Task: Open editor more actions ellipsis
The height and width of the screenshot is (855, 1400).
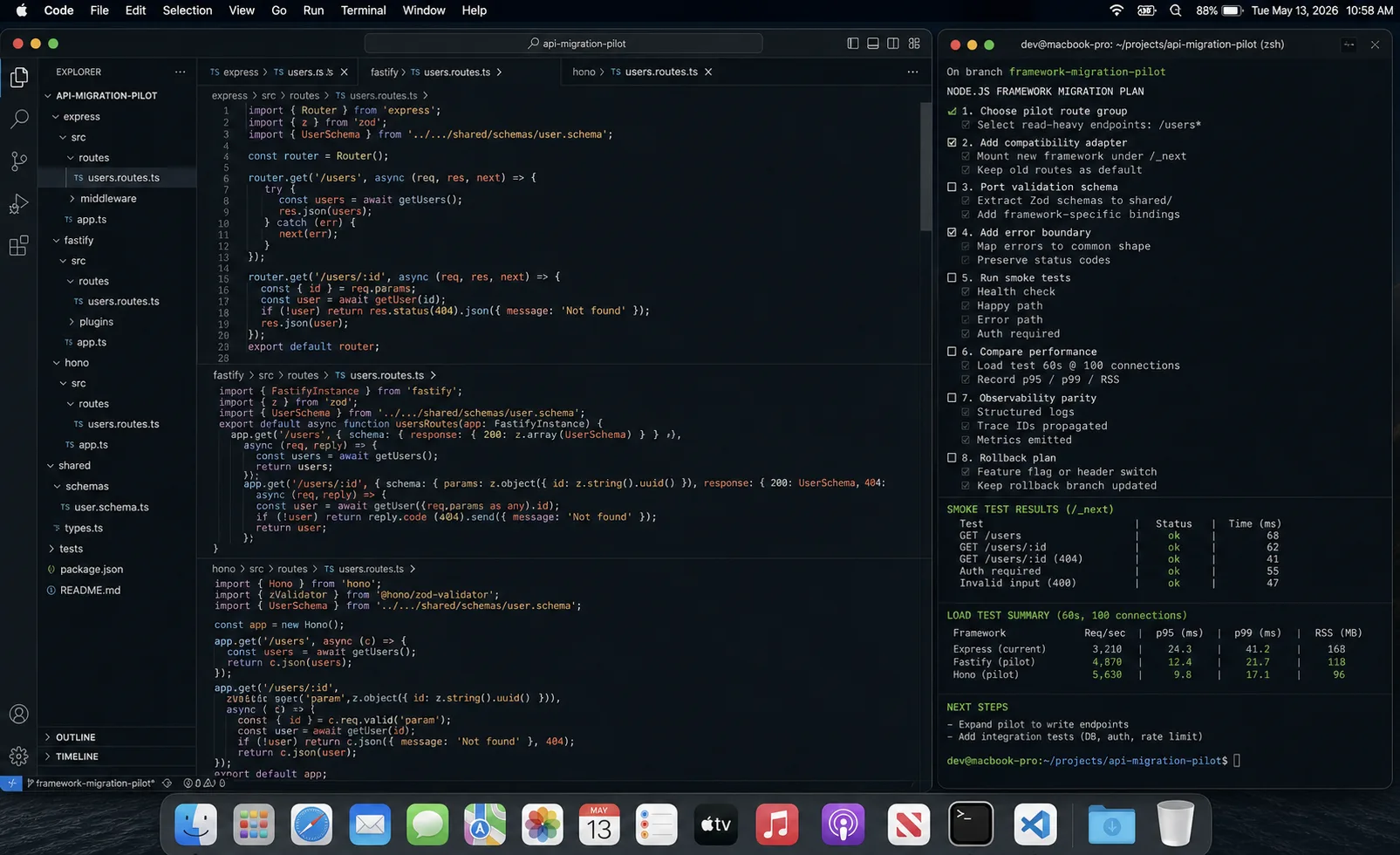Action: 912,72
